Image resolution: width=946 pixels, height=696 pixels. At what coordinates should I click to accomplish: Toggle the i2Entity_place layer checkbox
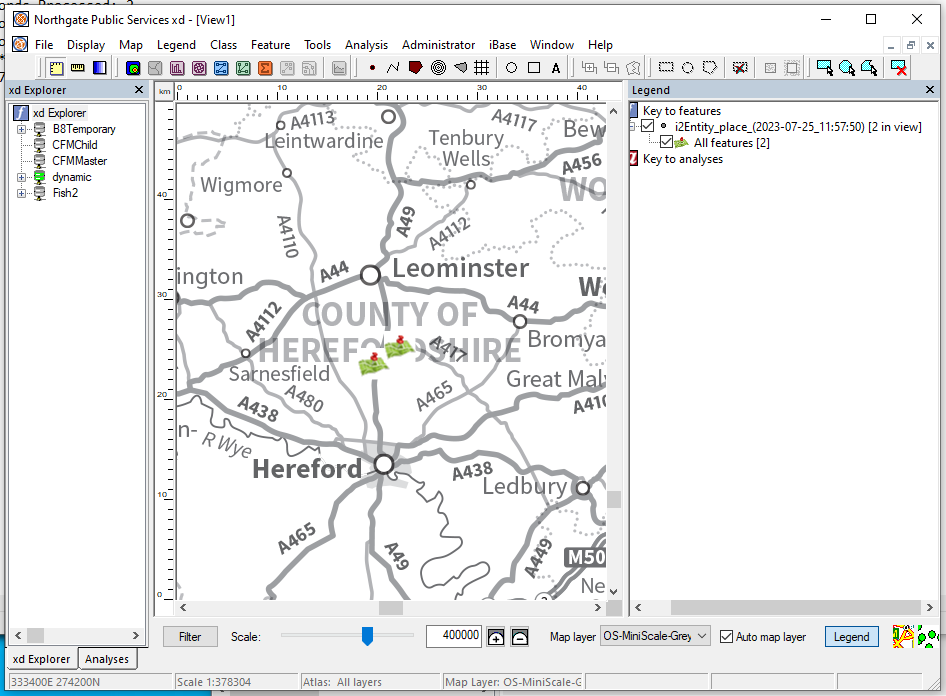pos(647,125)
